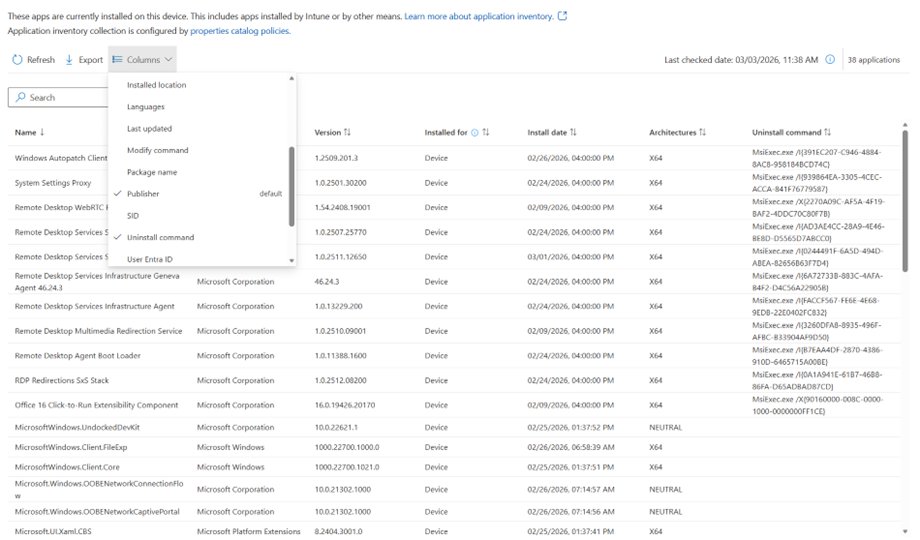The width and height of the screenshot is (920, 540).
Task: Click version 16.0.19426.20170 cell
Action: (x=344, y=405)
